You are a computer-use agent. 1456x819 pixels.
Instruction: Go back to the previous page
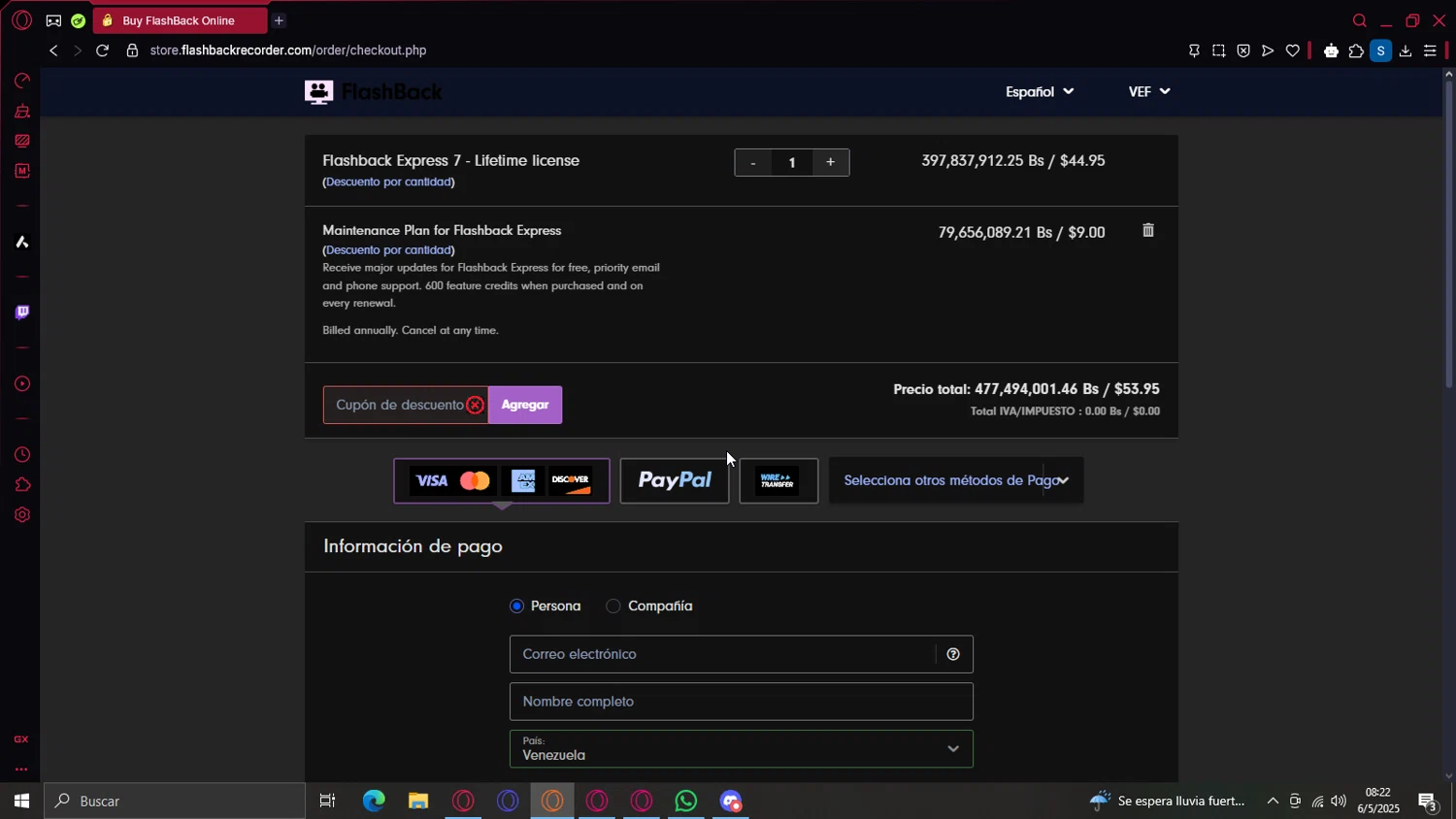coord(53,50)
